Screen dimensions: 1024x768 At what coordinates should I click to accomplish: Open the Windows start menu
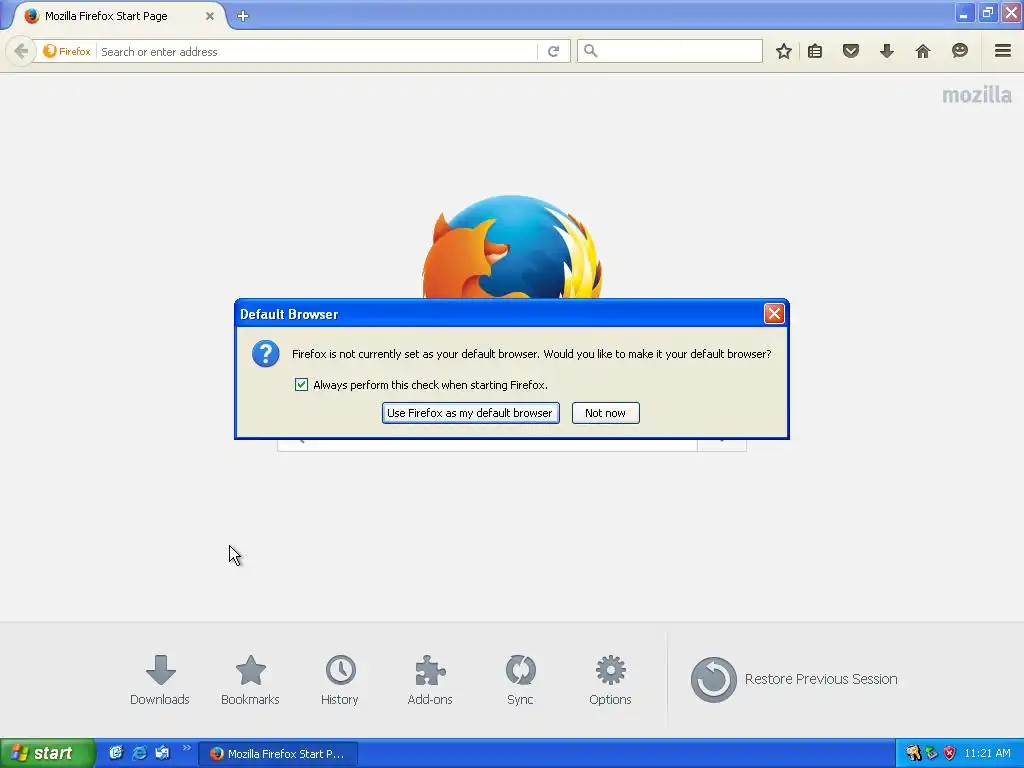coord(47,754)
